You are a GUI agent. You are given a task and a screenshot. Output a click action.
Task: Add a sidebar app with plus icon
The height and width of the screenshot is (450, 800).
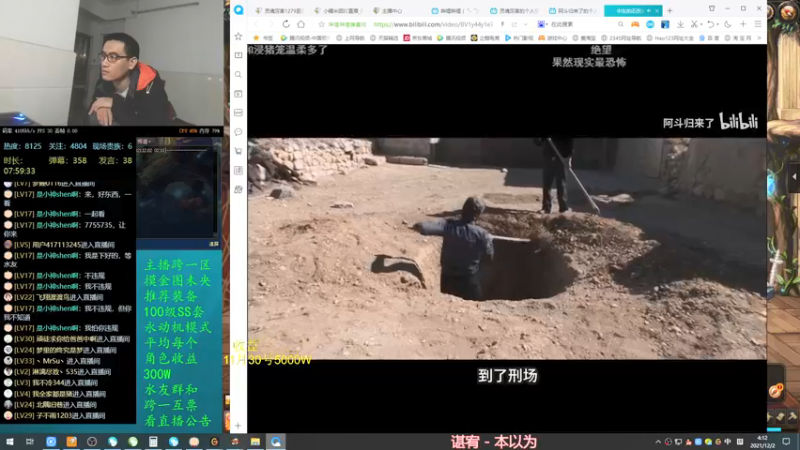238,426
